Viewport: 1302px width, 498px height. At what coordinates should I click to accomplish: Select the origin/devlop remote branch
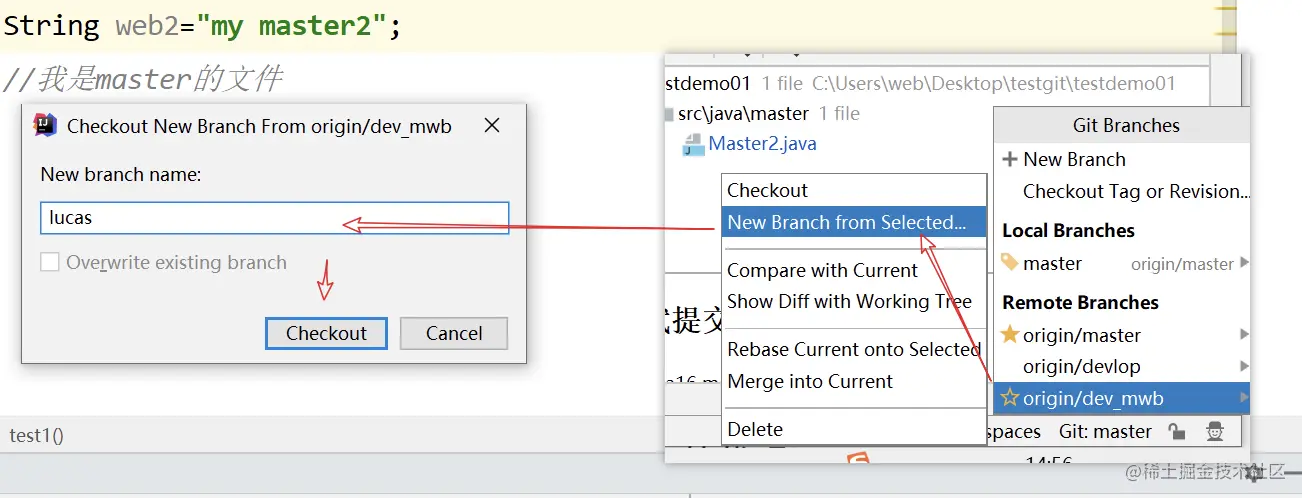[1122, 366]
